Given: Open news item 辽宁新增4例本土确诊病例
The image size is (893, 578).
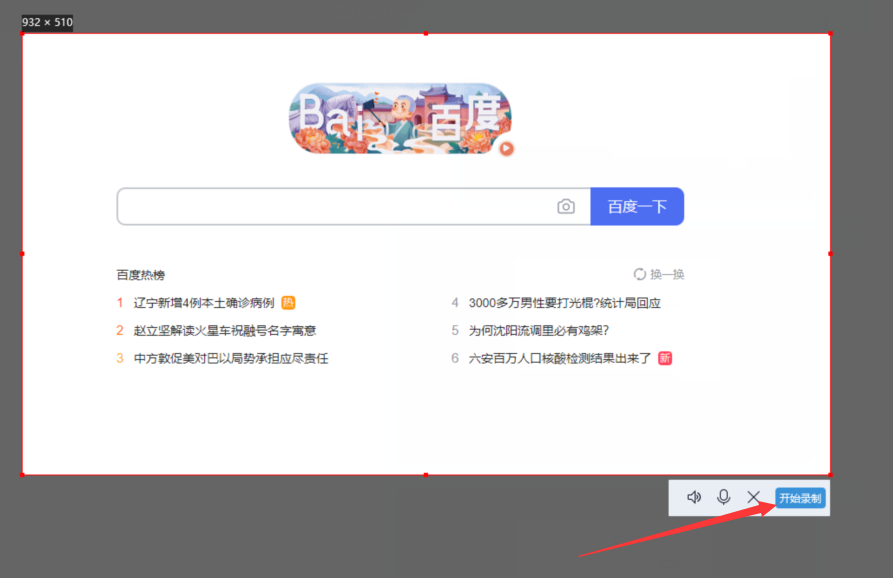Looking at the screenshot, I should (204, 303).
